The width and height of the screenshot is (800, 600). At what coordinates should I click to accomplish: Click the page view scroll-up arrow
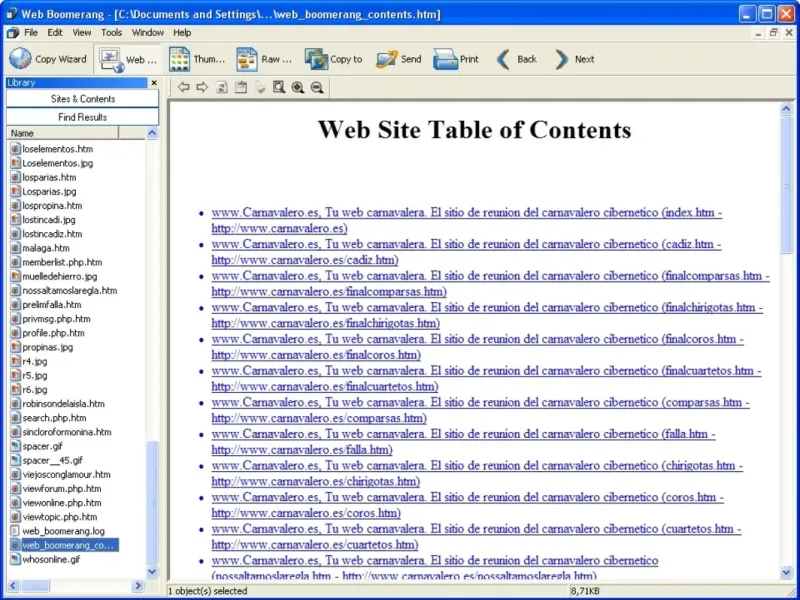click(x=786, y=109)
